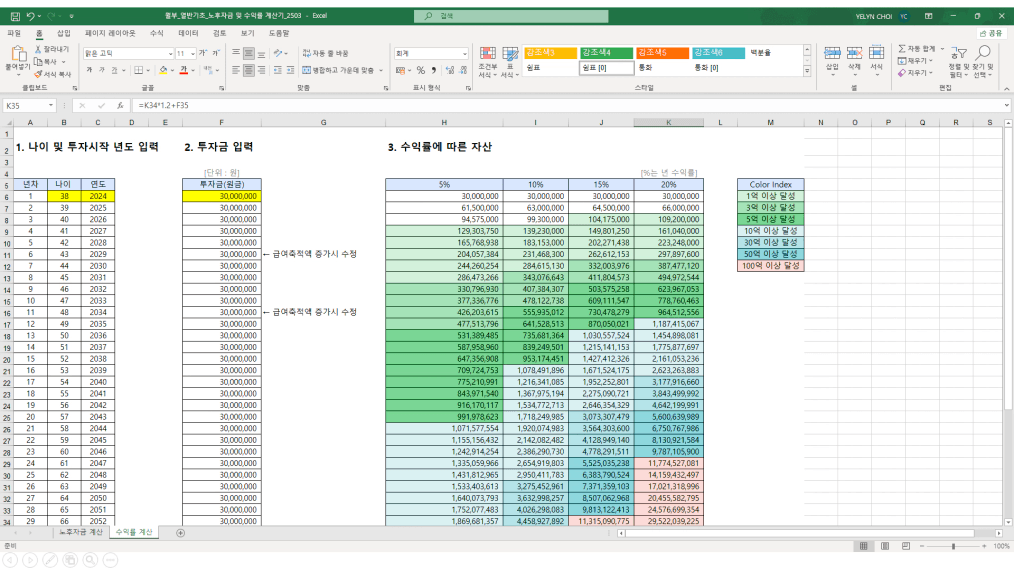Click the 공유 (Share) button
1014x570 pixels.
click(x=990, y=33)
